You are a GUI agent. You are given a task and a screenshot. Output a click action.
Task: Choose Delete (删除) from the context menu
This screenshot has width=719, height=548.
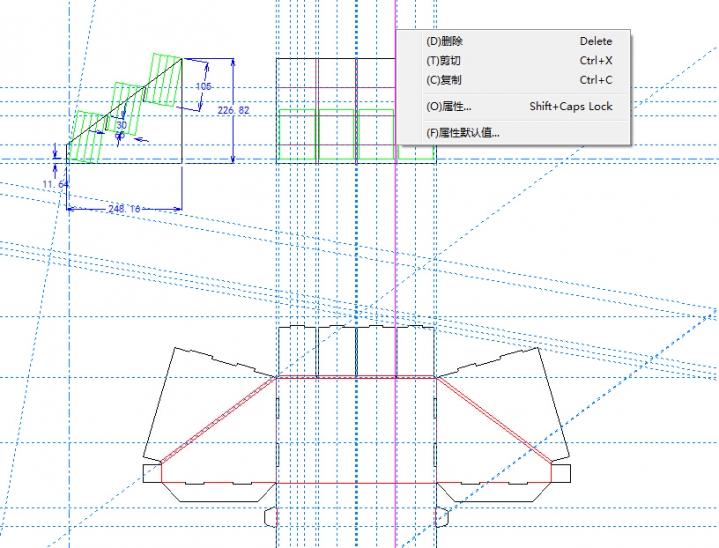[445, 42]
